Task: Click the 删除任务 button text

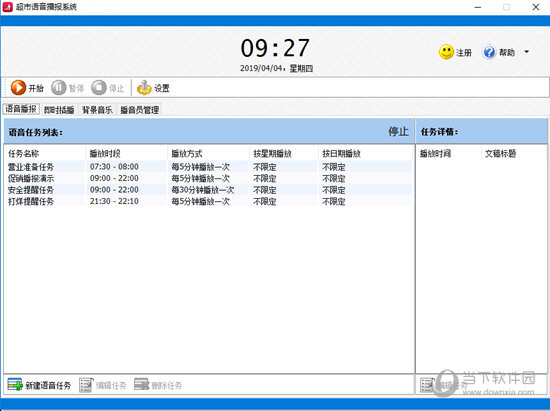Action: 167,385
